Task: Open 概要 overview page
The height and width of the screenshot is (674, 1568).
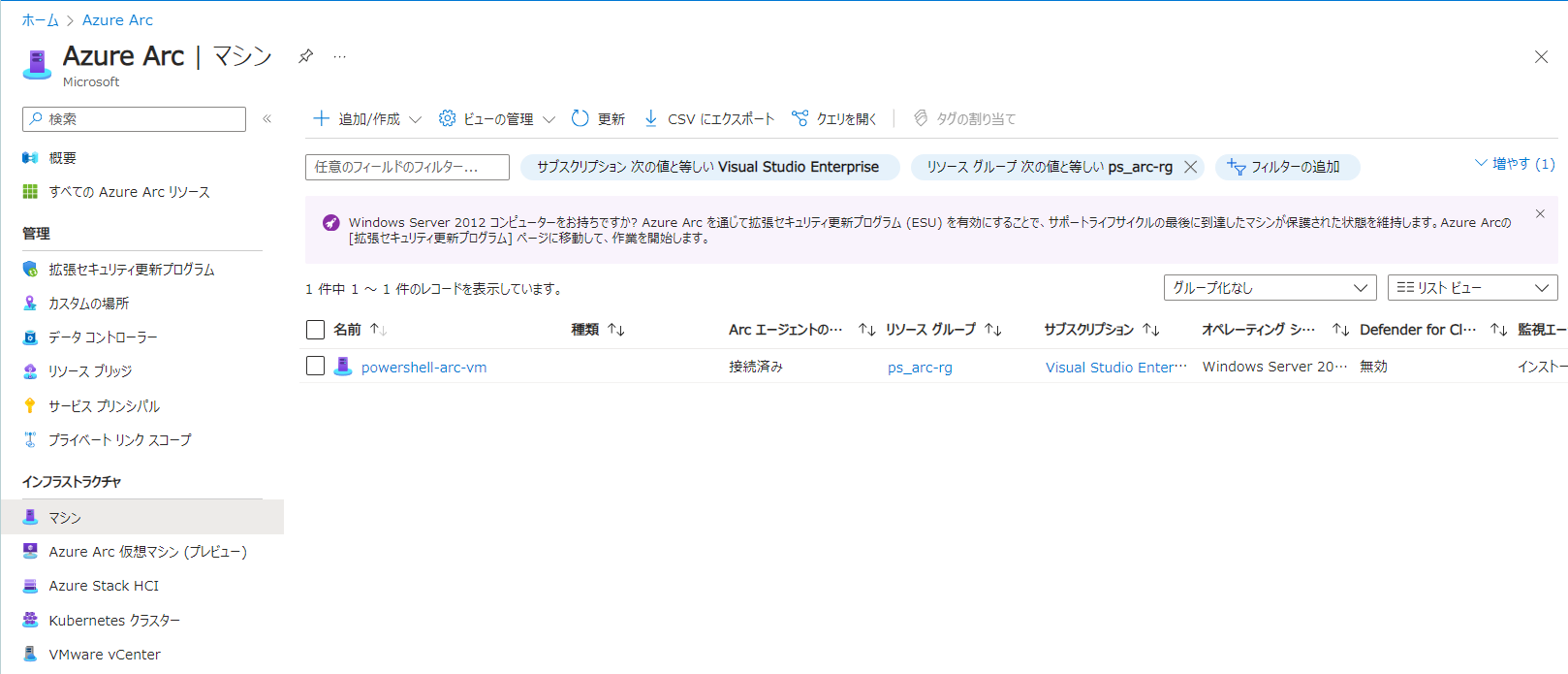Action: point(62,158)
